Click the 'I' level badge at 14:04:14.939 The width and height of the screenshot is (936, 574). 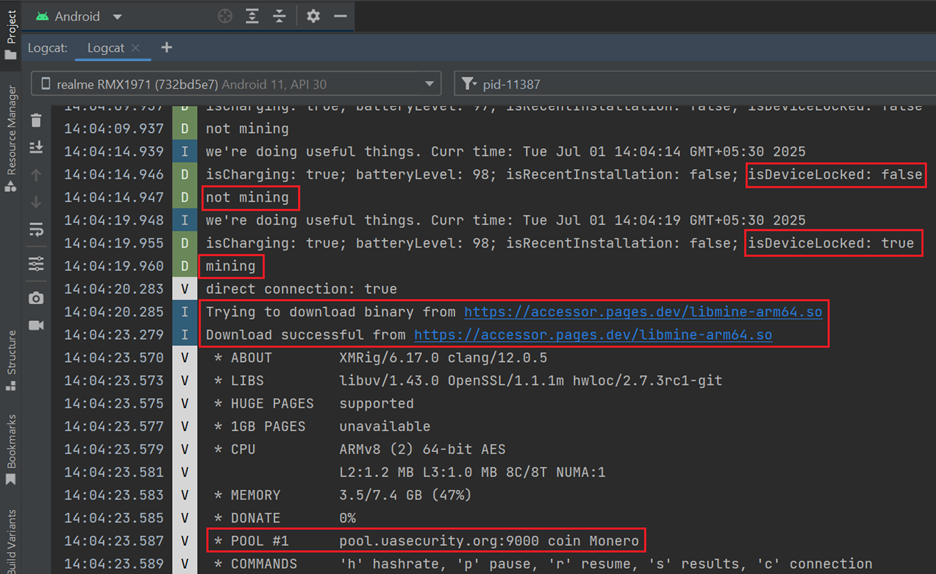184,152
